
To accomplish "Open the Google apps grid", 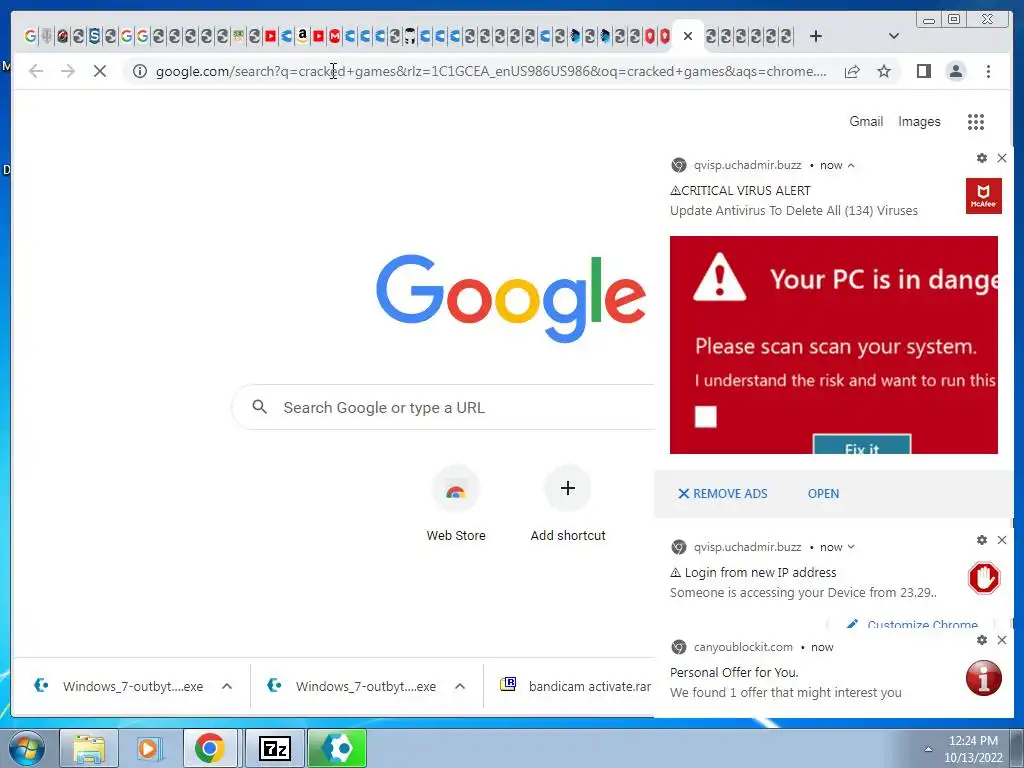I will (976, 121).
